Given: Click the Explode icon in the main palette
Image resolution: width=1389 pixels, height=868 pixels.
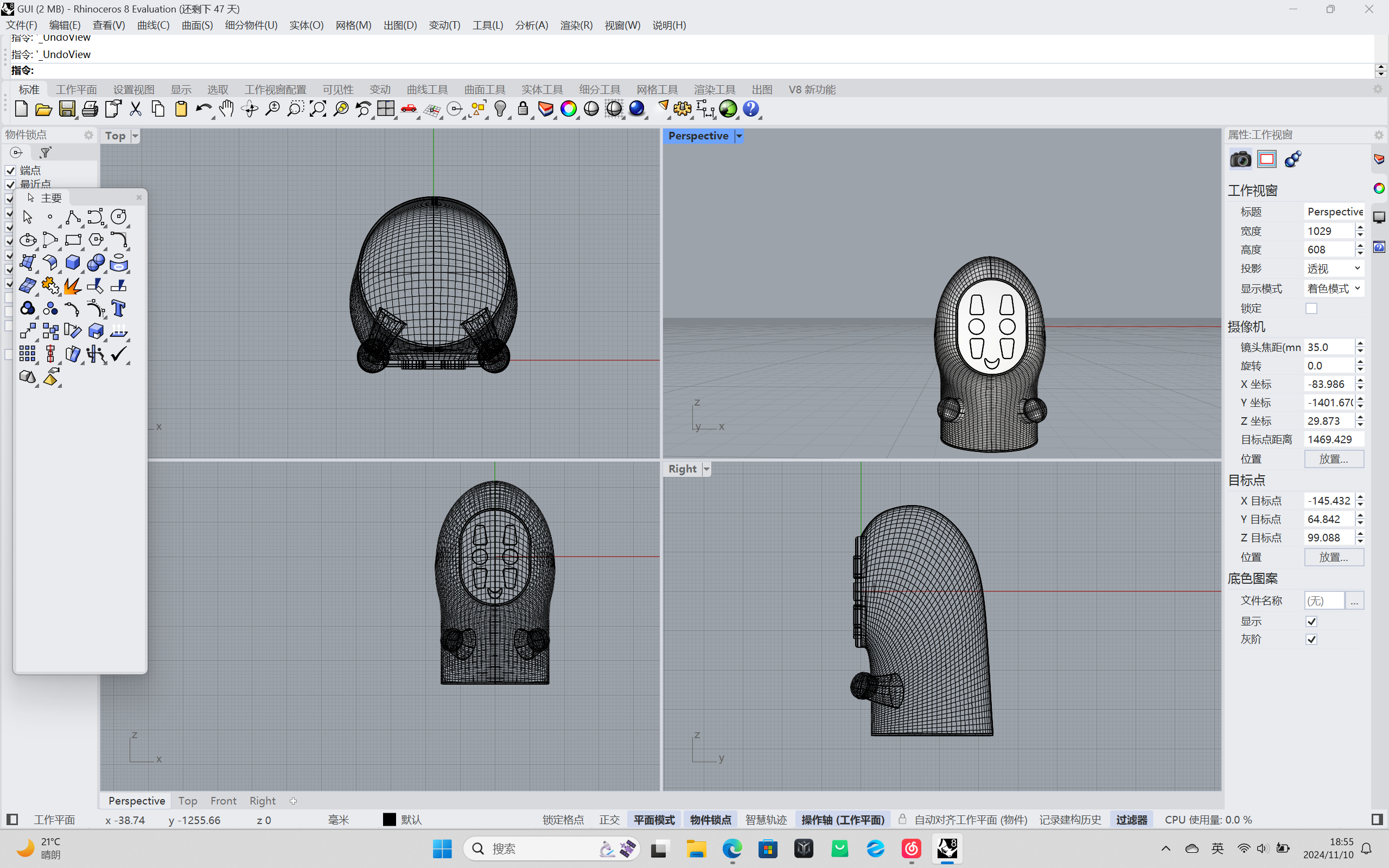Looking at the screenshot, I should point(73,286).
